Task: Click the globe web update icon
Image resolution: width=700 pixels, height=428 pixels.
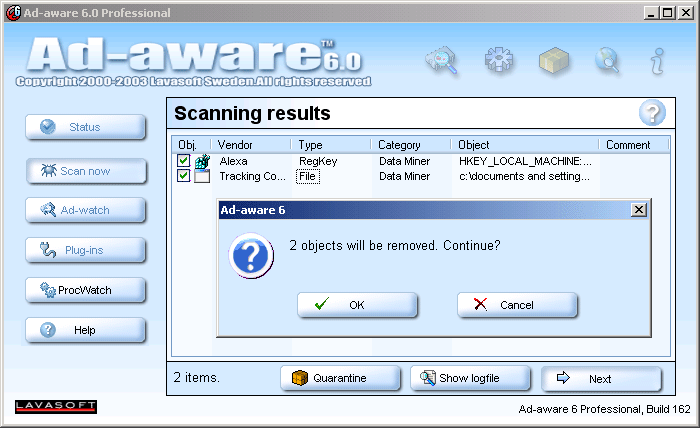Action: click(607, 61)
